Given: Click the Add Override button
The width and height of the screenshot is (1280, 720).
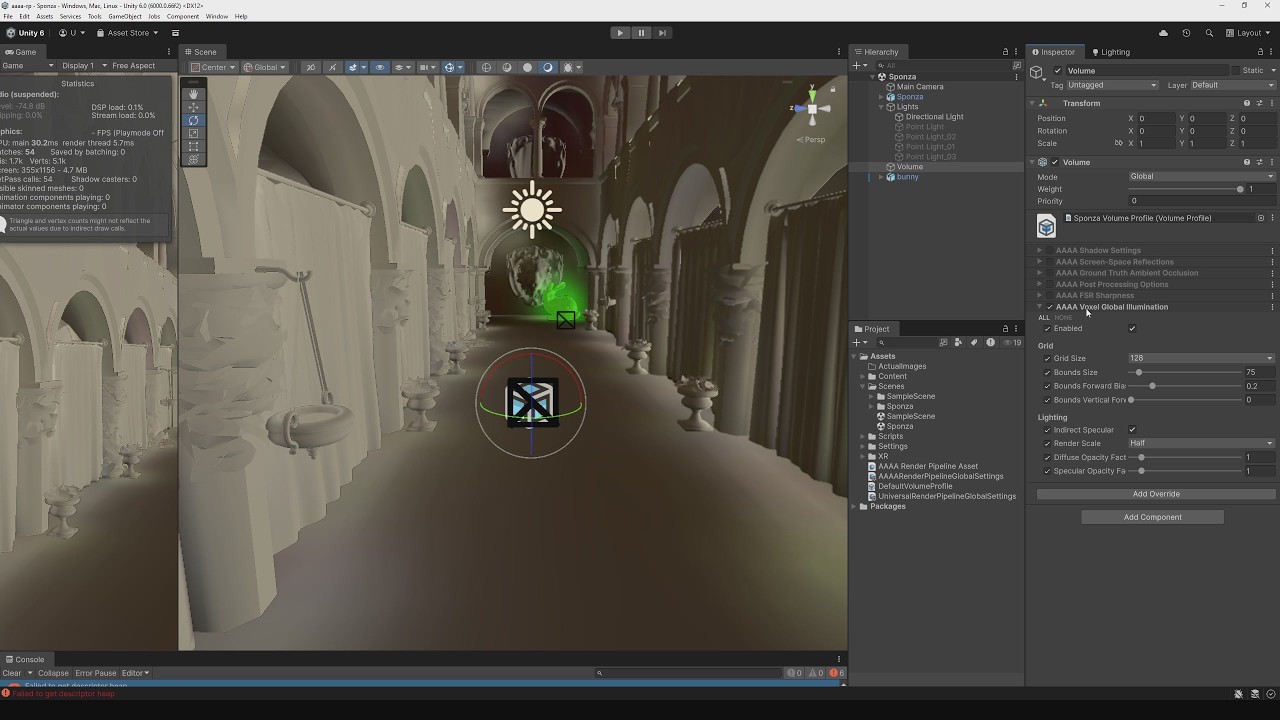Looking at the screenshot, I should point(1156,494).
